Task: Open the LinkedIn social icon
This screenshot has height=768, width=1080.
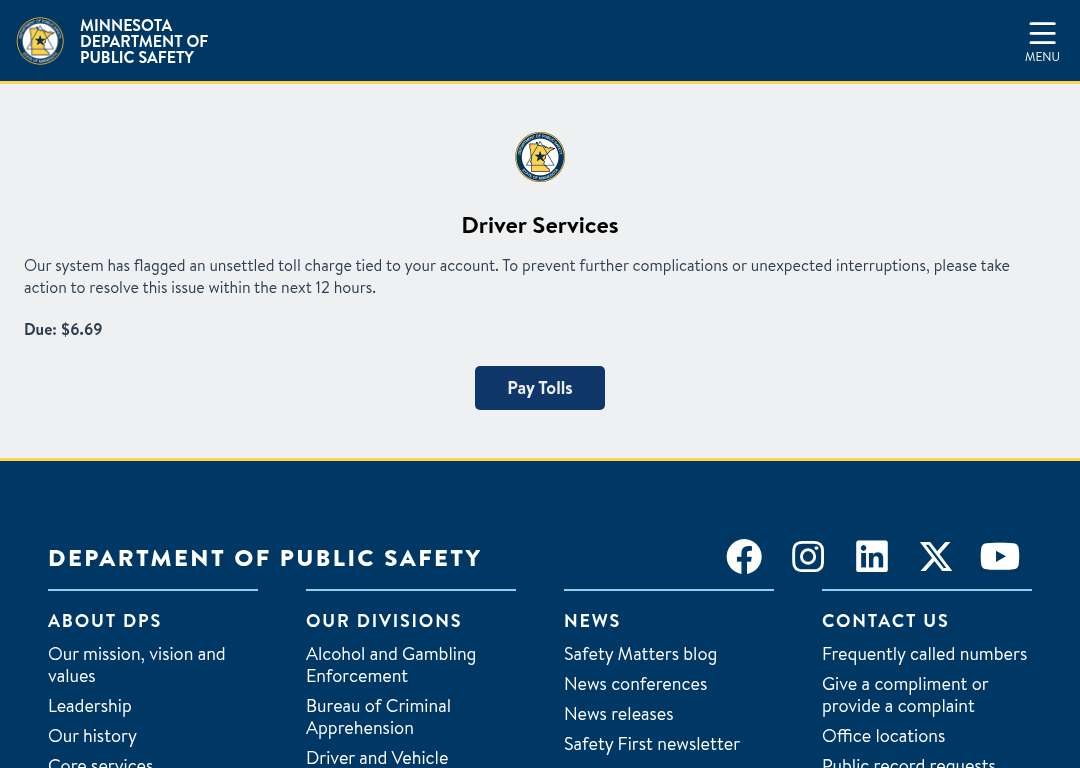Action: (x=872, y=557)
